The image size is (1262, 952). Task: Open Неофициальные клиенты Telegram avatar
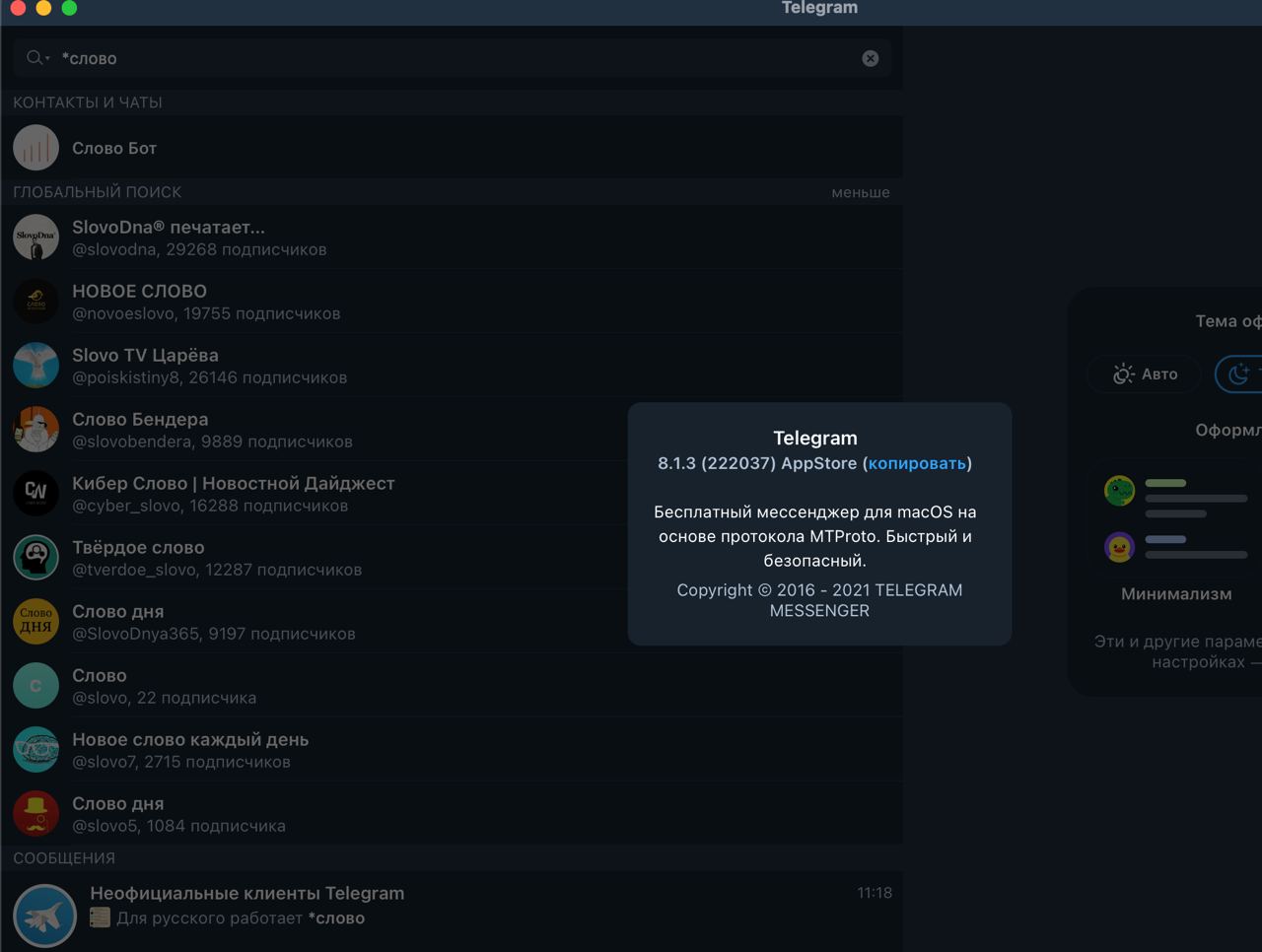click(45, 916)
